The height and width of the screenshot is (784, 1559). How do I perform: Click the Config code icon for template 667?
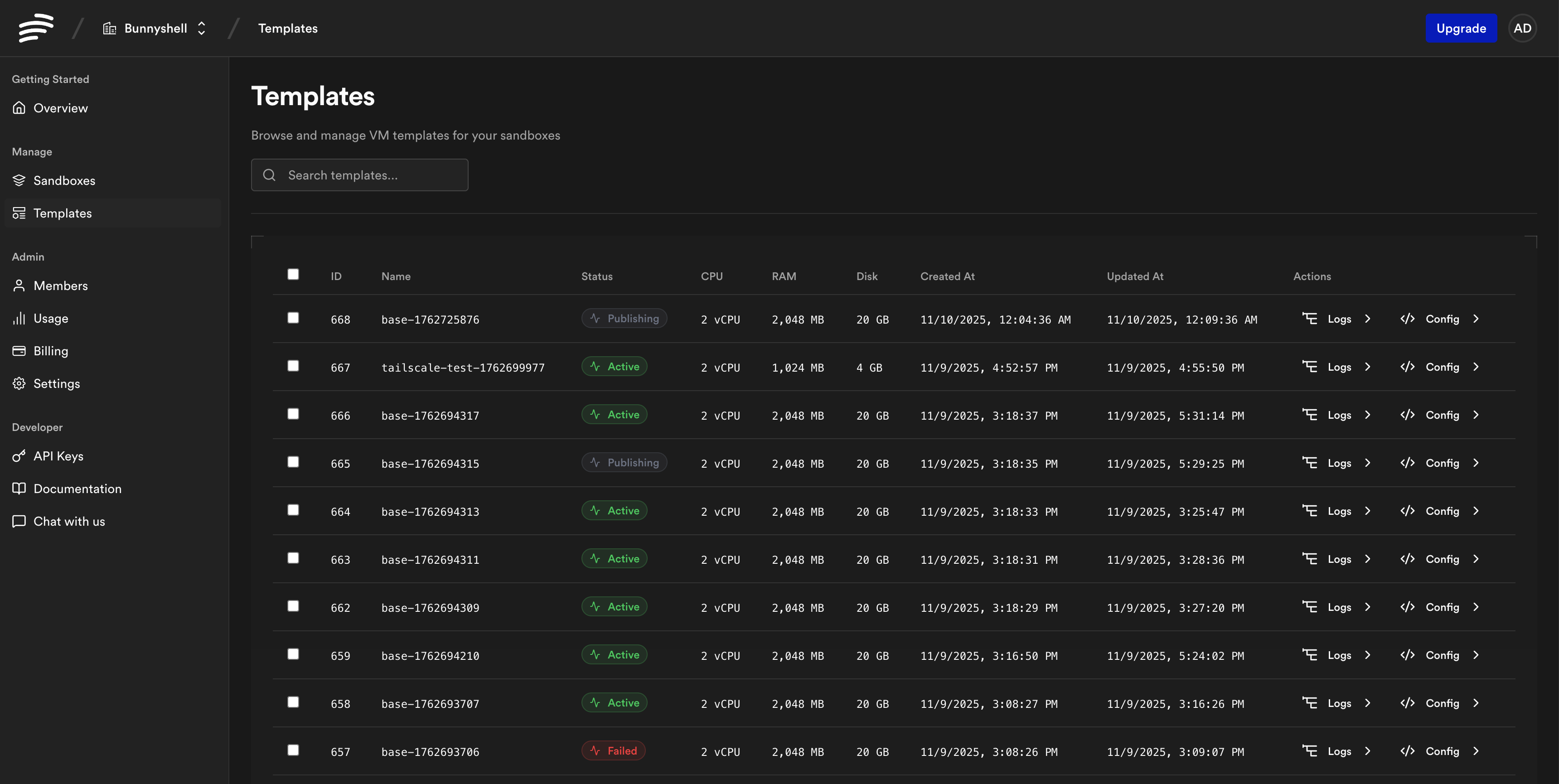tap(1407, 367)
